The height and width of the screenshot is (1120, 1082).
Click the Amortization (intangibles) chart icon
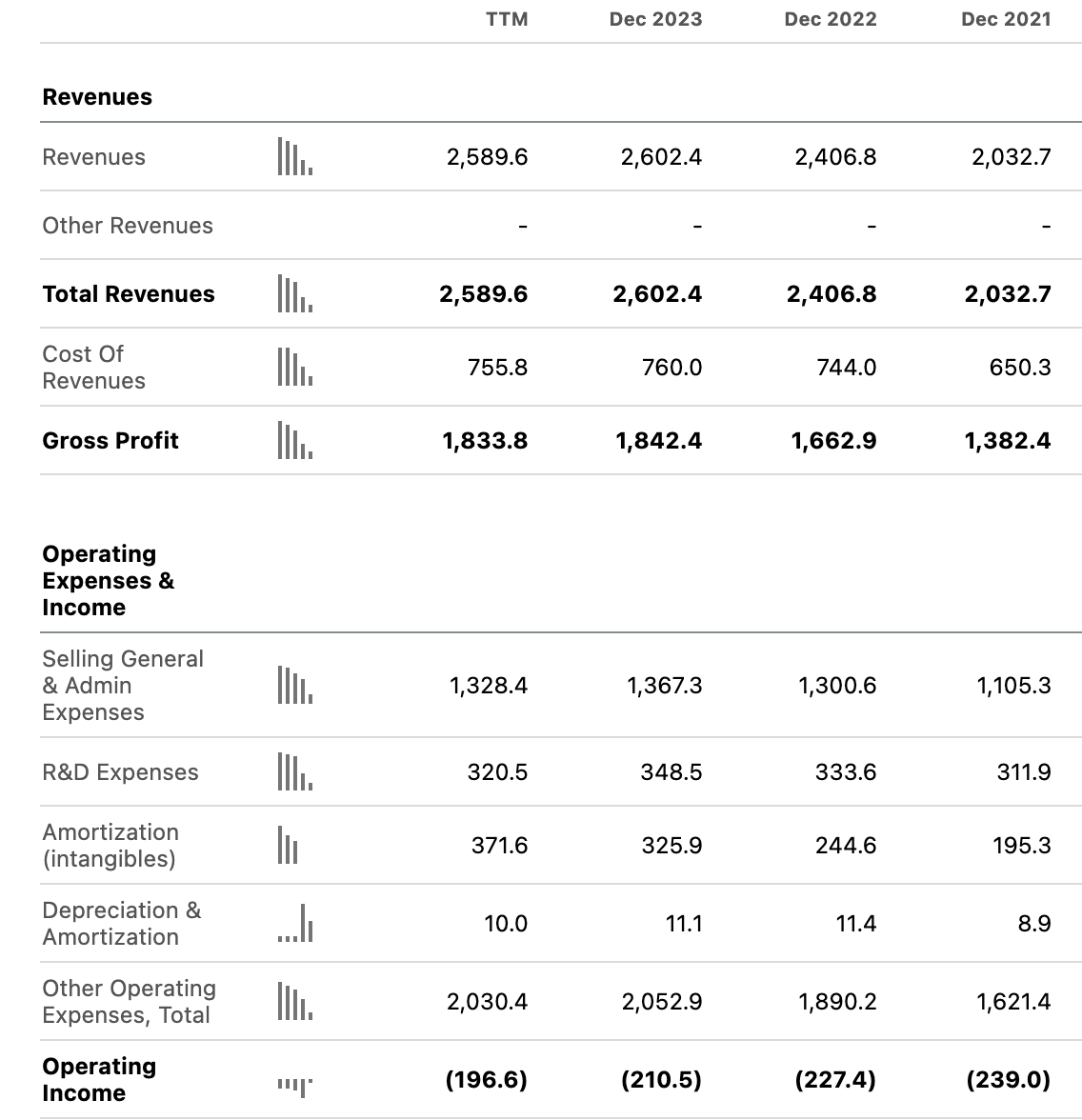[288, 846]
